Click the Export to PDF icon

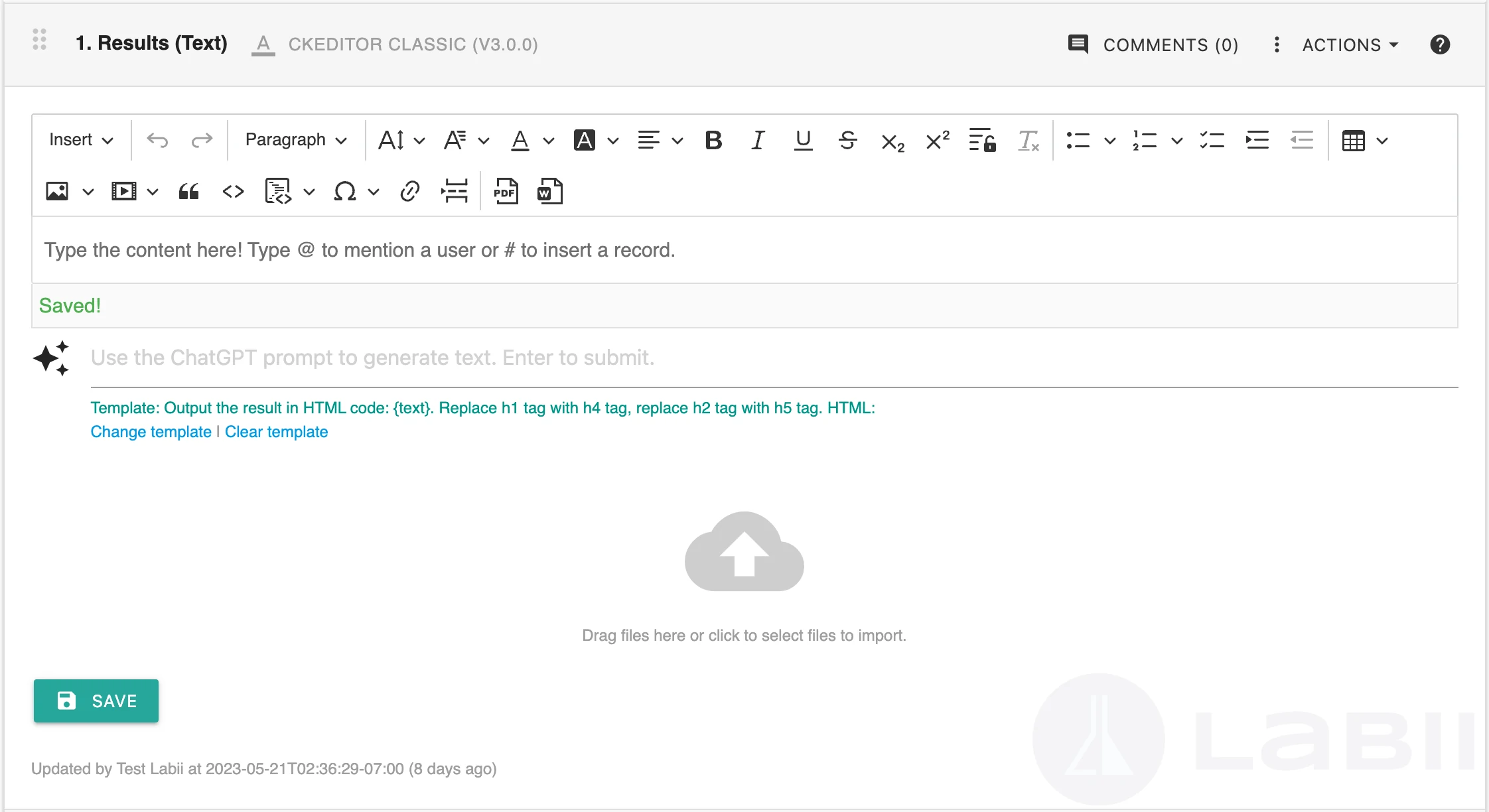(x=506, y=192)
